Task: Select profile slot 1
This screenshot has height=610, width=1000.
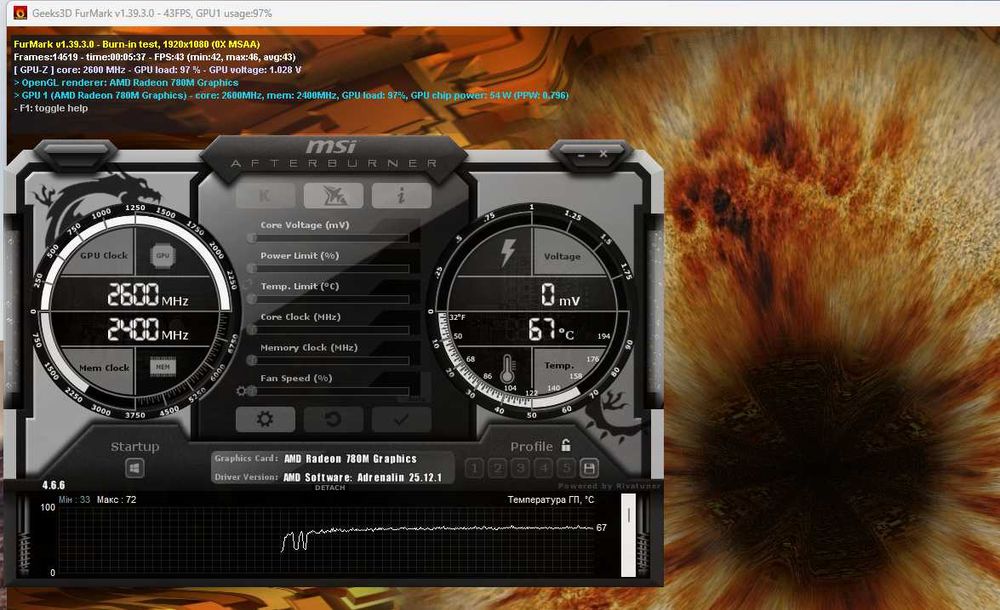Action: (x=474, y=468)
